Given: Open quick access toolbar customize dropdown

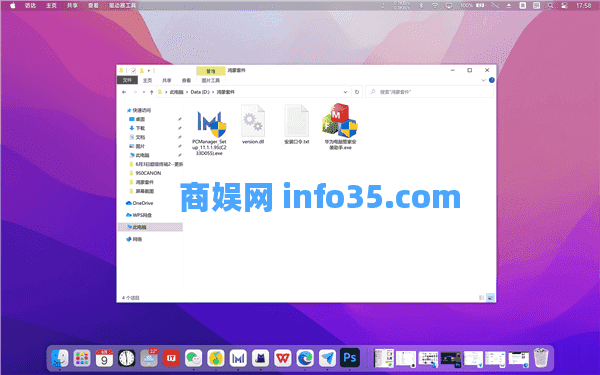Looking at the screenshot, I should pos(149,70).
